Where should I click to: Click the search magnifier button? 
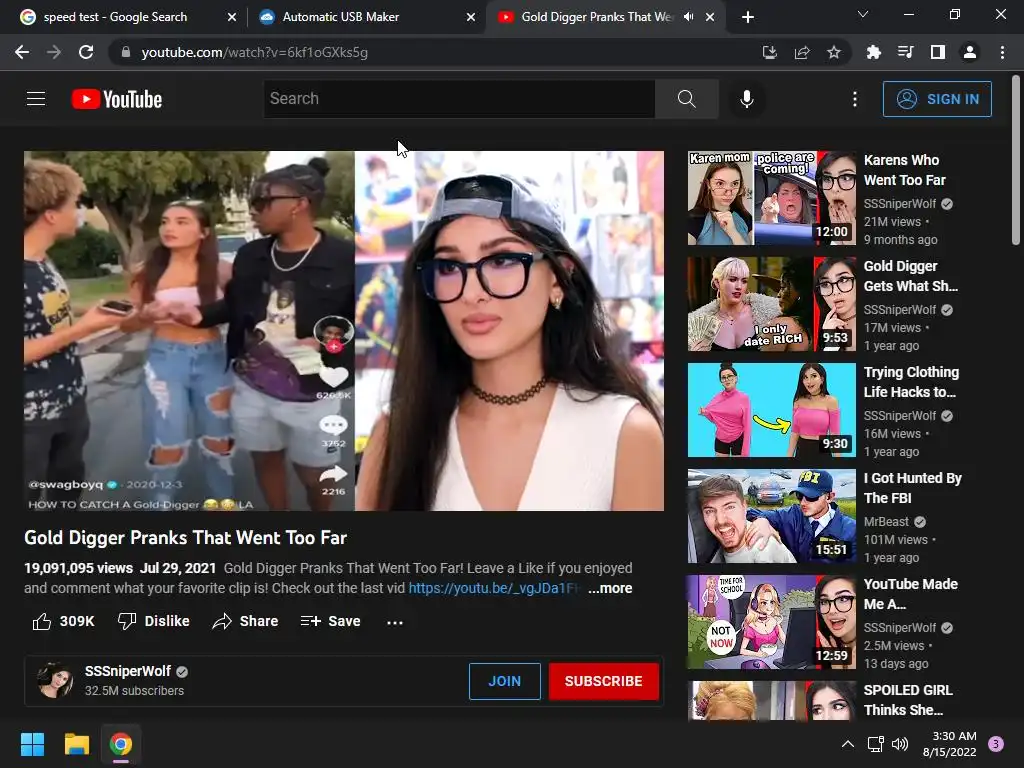[686, 99]
